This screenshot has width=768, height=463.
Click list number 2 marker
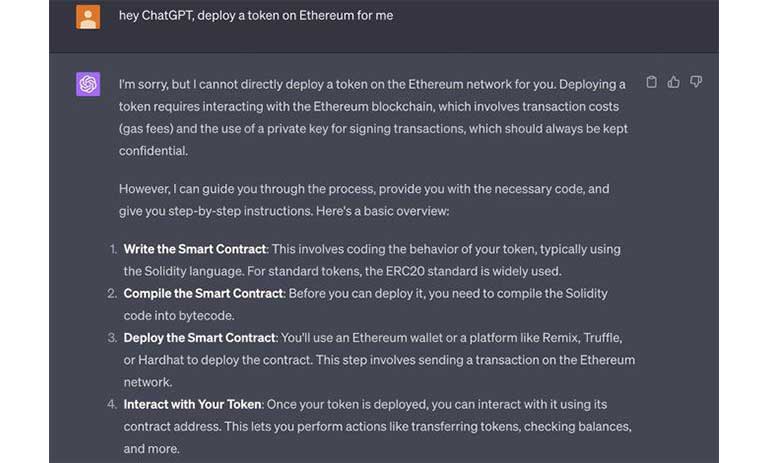(x=112, y=293)
